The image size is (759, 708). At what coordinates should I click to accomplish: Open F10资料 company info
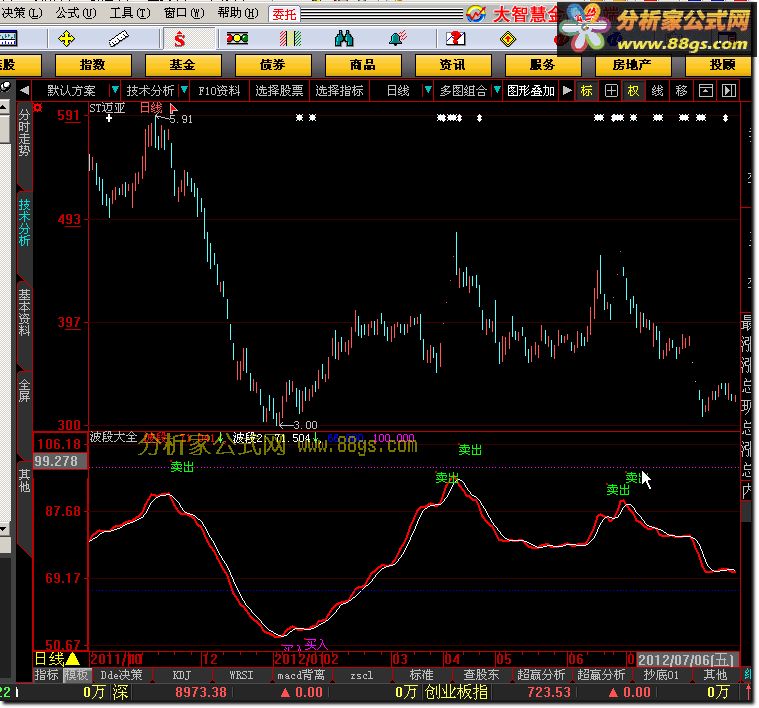point(219,90)
